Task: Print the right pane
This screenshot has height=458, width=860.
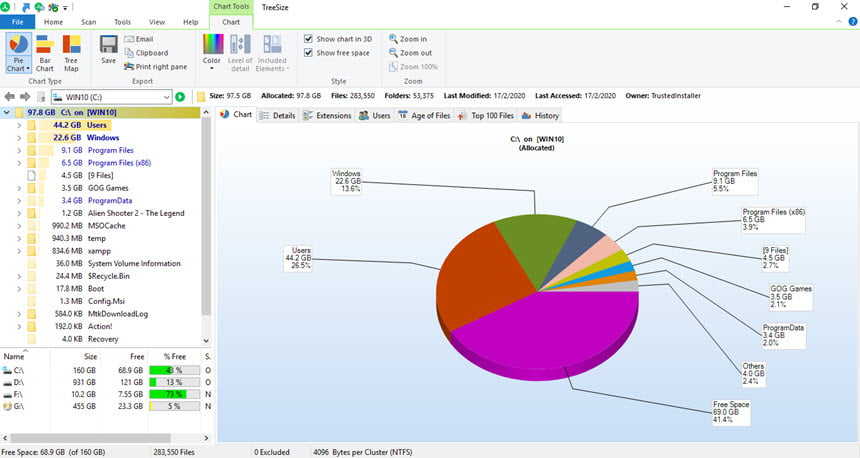Action: pos(155,66)
